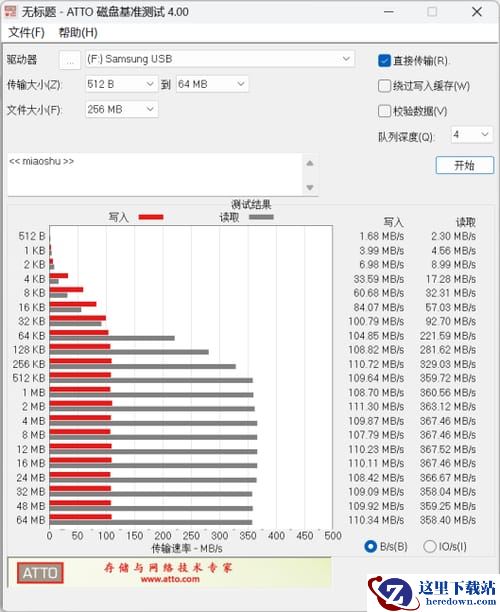Expand the Samsung USB drive dropdown
The width and height of the screenshot is (500, 612).
(x=220, y=59)
